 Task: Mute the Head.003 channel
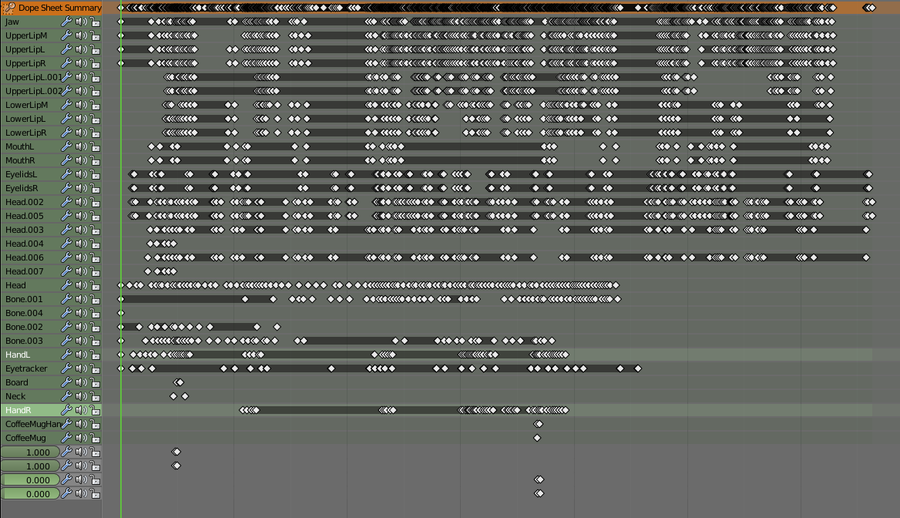(x=81, y=230)
